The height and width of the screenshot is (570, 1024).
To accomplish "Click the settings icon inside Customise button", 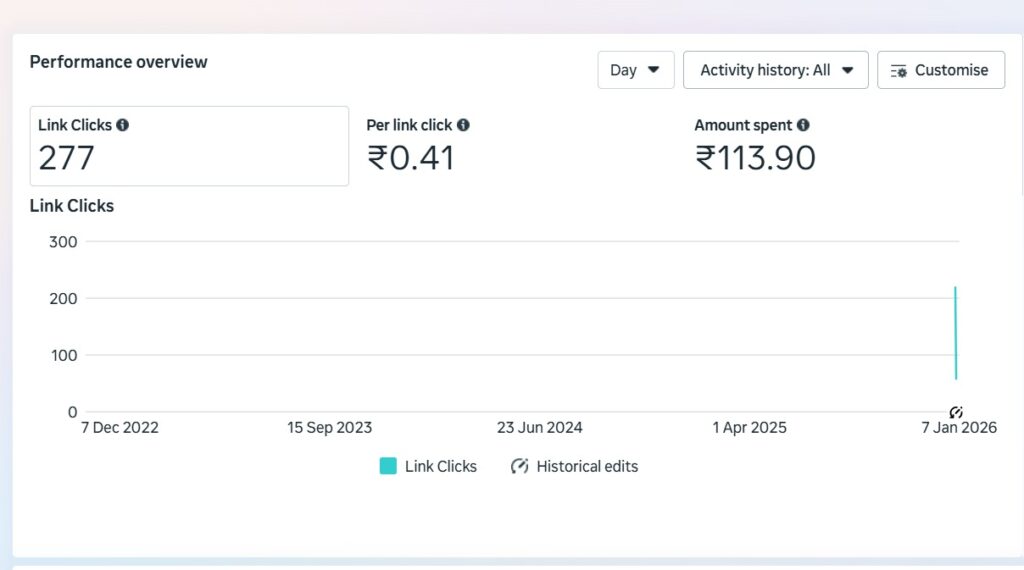I will pos(898,71).
